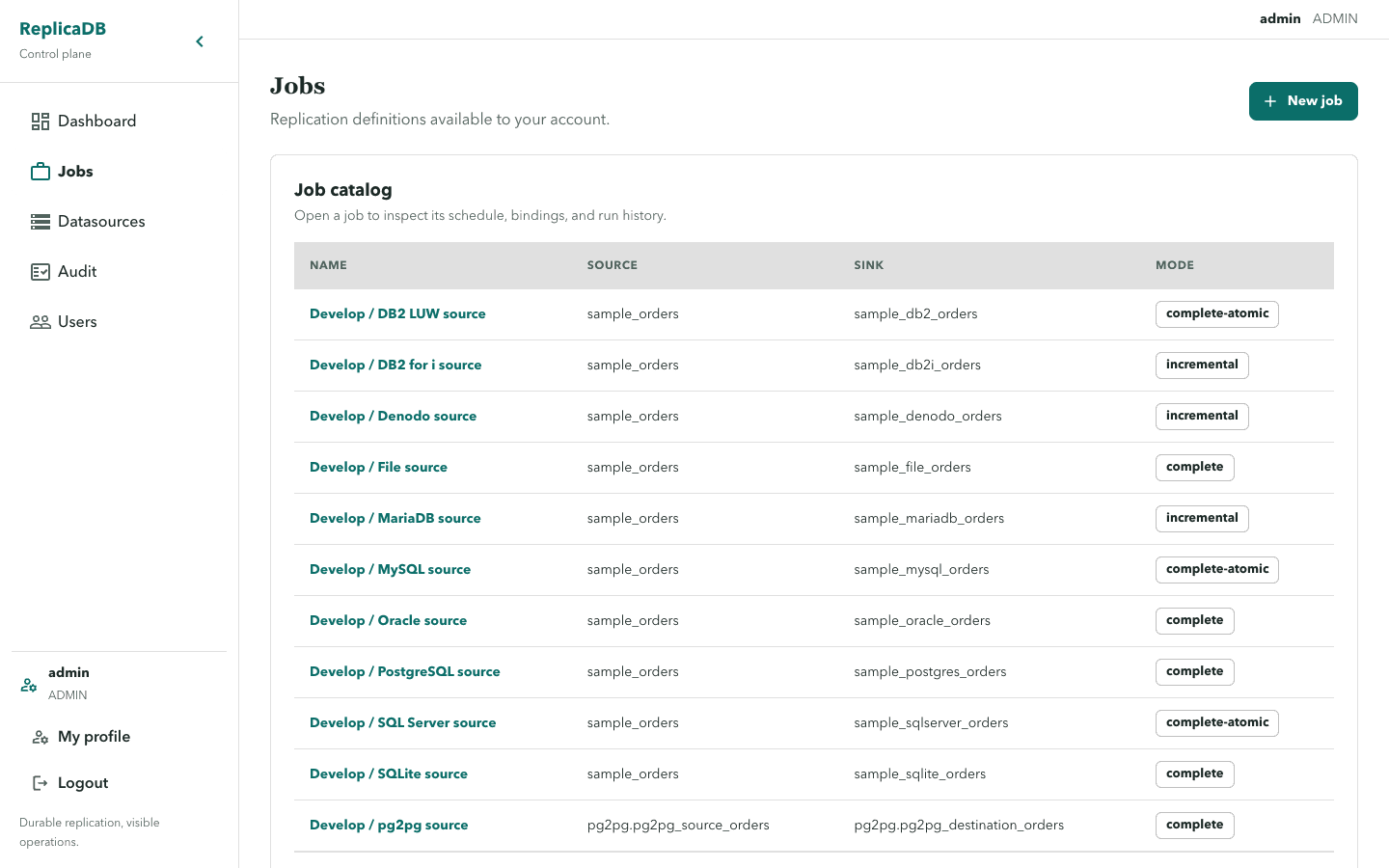Screen dimensions: 1389x868
Task: Click the Audit checklist icon
Action: pos(41,272)
